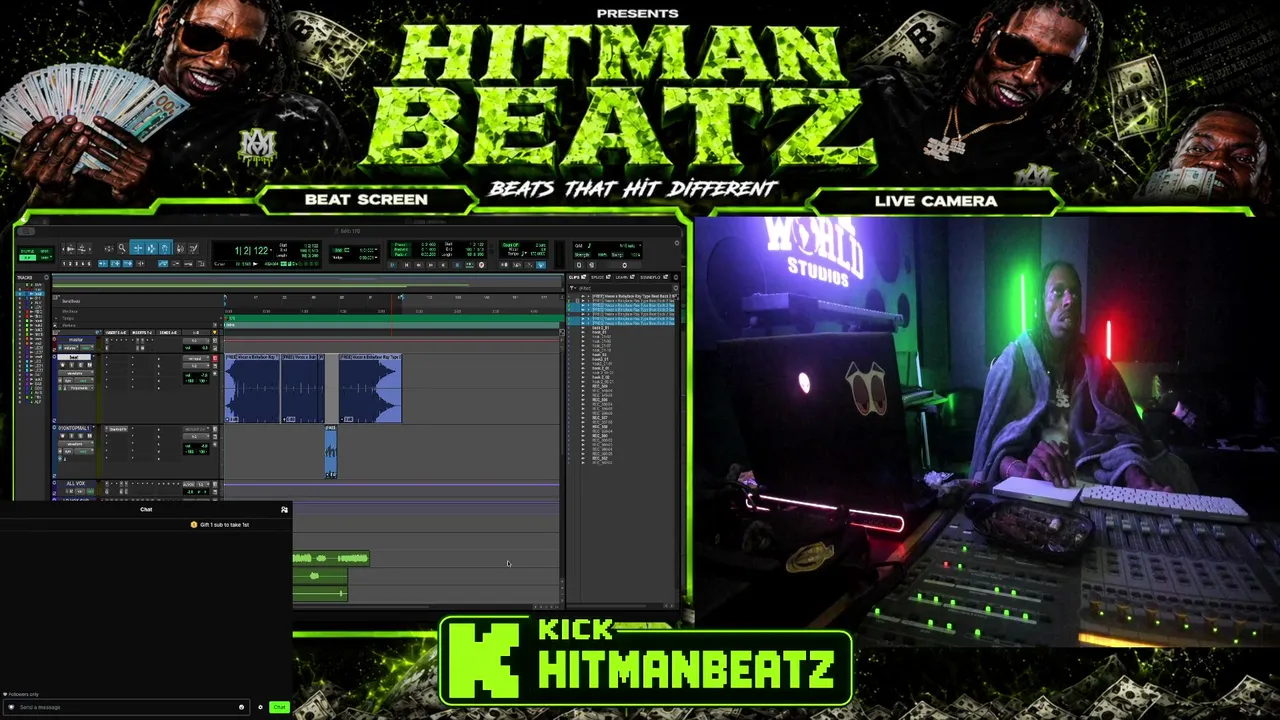The image size is (1280, 720).
Task: Click the MIDI zoom icon in toolbar
Action: (x=82, y=248)
